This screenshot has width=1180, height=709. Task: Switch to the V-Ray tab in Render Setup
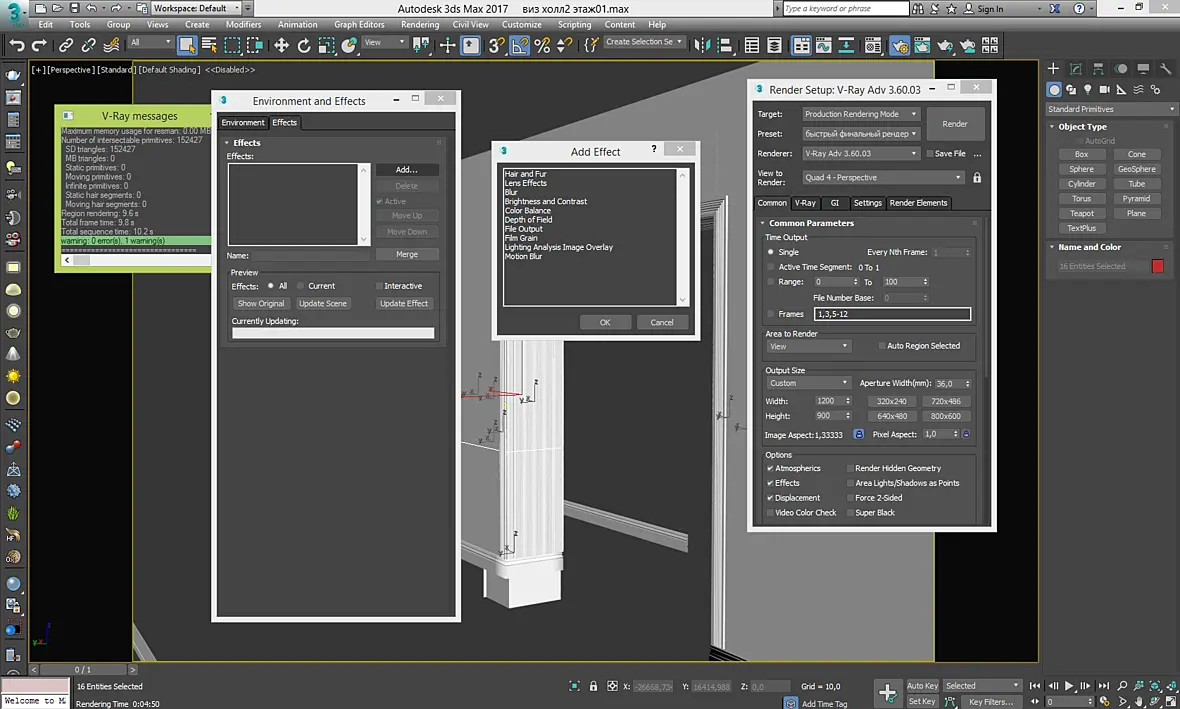pyautogui.click(x=805, y=203)
